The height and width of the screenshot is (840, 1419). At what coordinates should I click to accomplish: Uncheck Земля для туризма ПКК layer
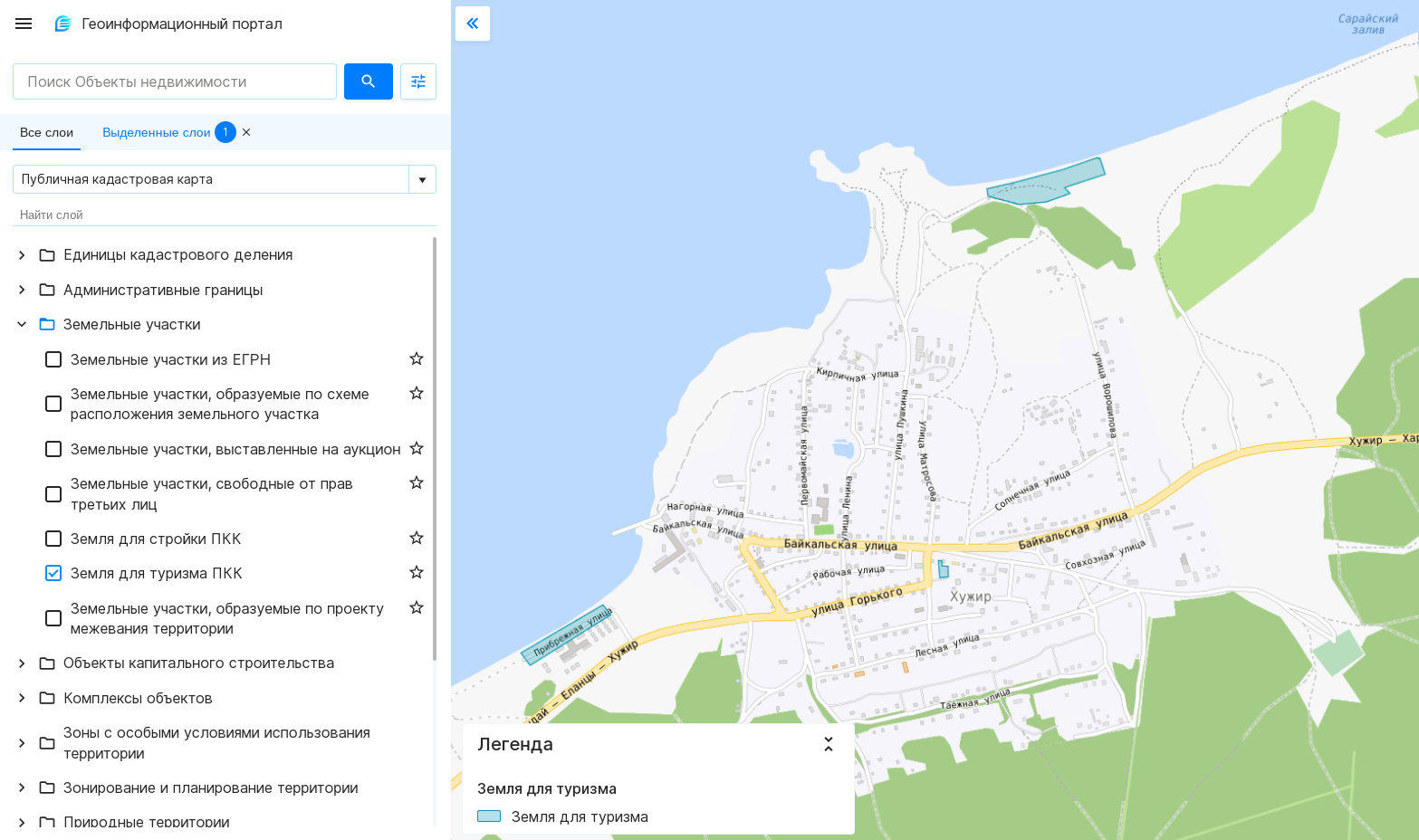53,573
